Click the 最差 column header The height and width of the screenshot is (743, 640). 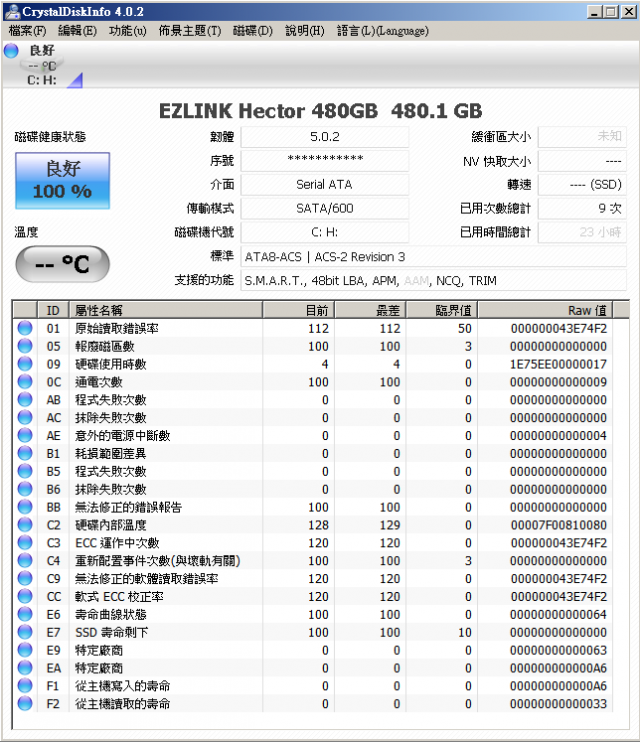pyautogui.click(x=370, y=310)
